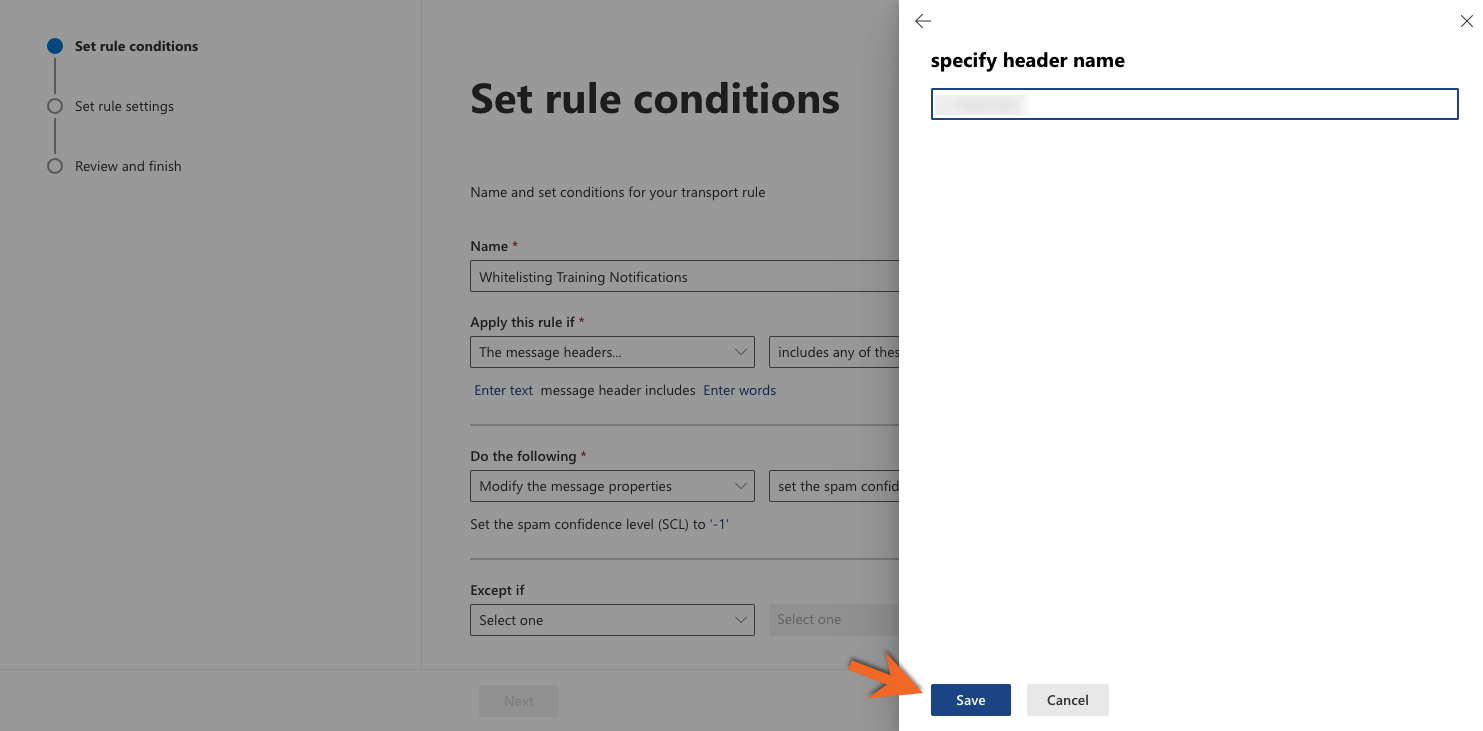The width and height of the screenshot is (1483, 731).
Task: Open 'The message headers...' dropdown
Action: click(612, 352)
